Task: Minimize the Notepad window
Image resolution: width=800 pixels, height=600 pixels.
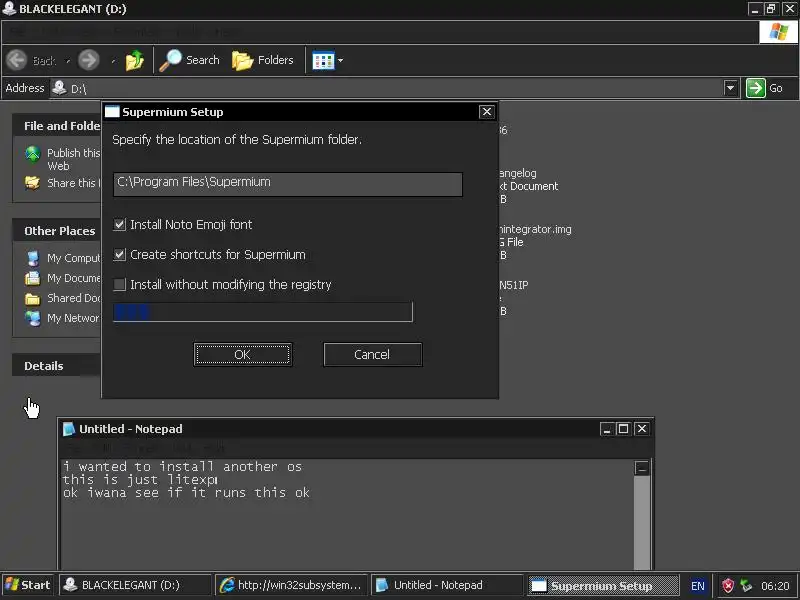Action: click(x=607, y=429)
